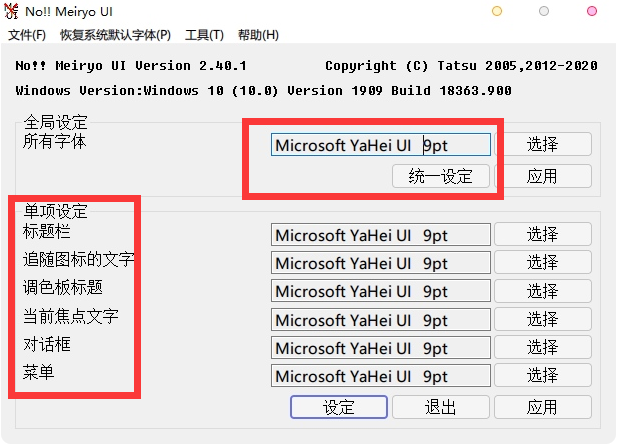617x446 pixels.
Task: Click the No!! Meiryo UI Version 2.40.1 text
Action: click(x=131, y=65)
